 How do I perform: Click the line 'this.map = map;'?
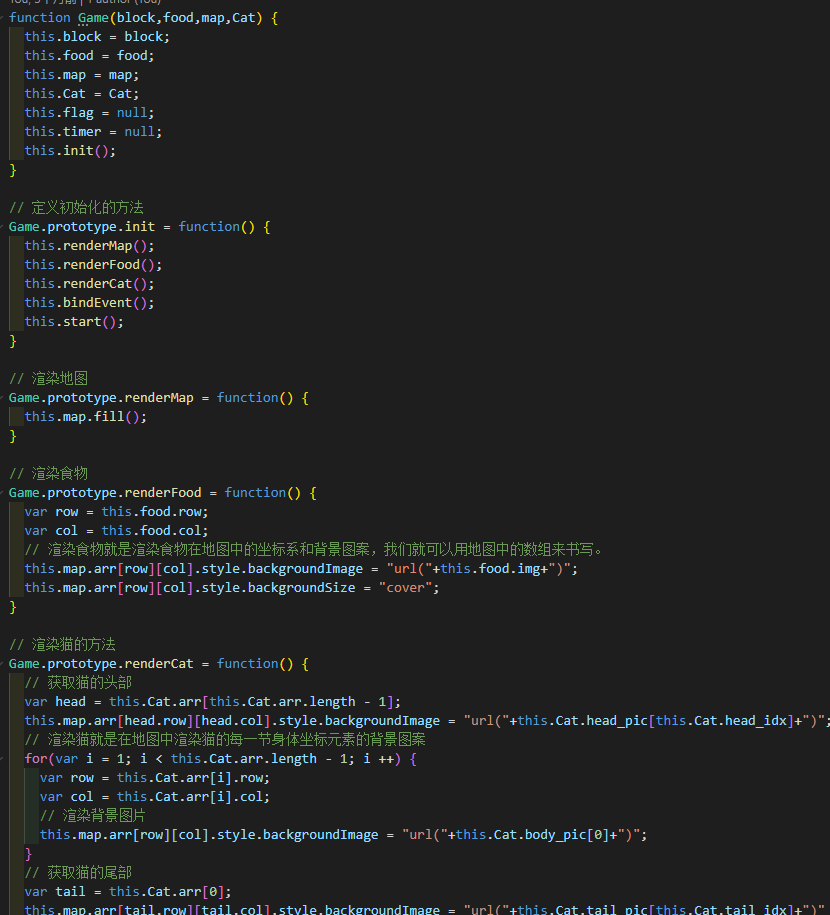(82, 75)
